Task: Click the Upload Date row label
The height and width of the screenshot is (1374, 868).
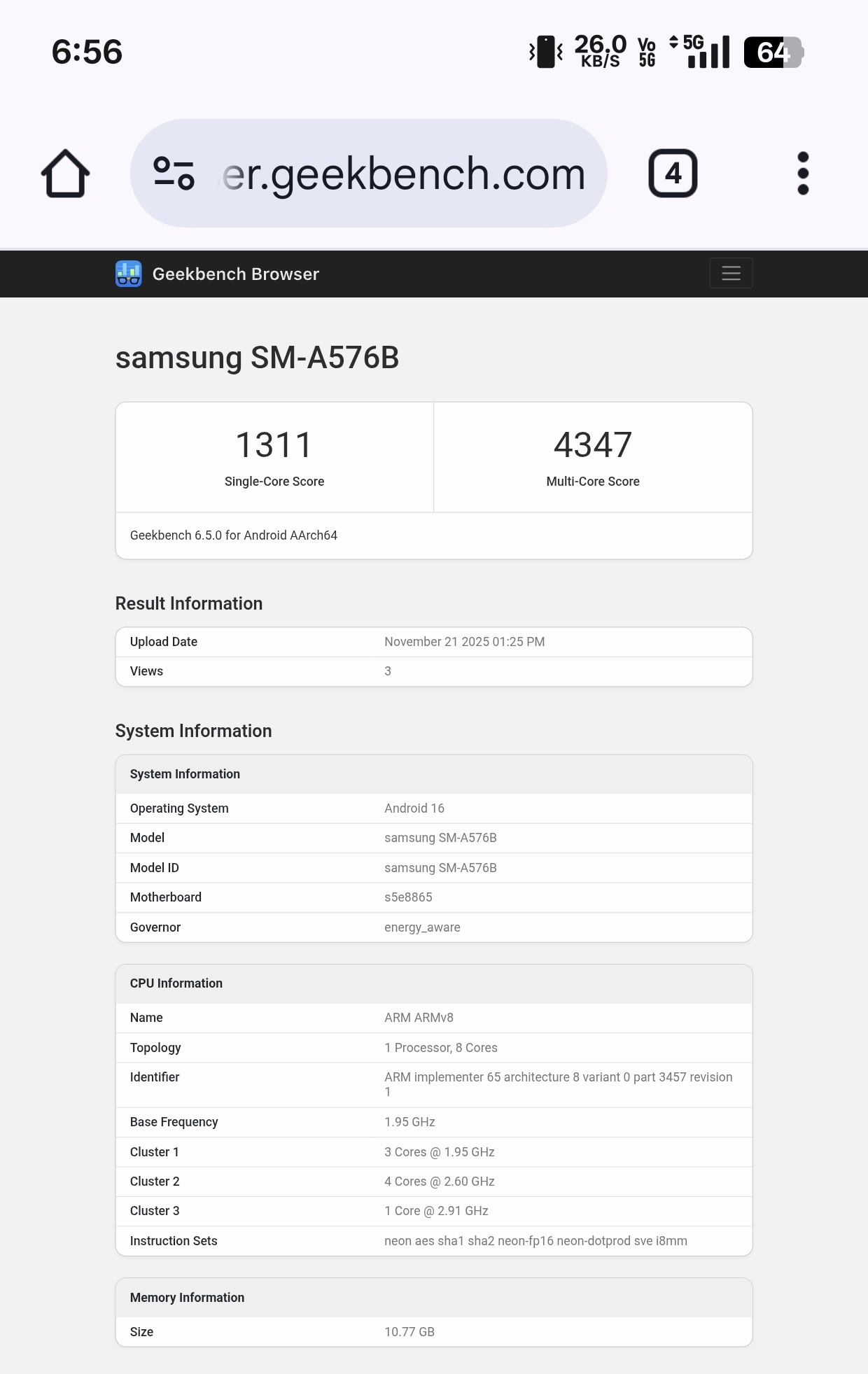Action: click(x=164, y=642)
